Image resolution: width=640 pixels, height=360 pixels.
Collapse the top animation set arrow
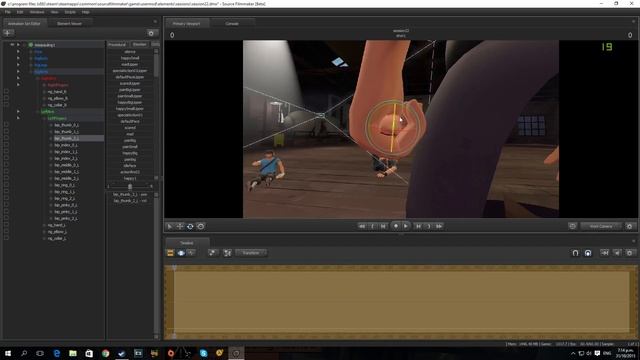(18, 44)
